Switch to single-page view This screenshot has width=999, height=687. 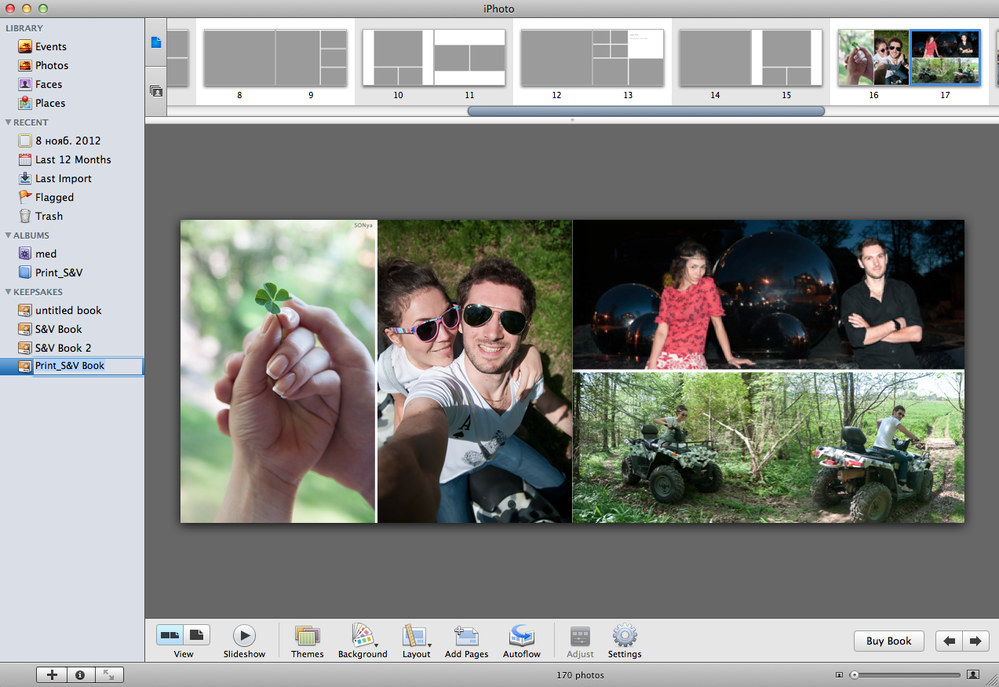(x=197, y=635)
